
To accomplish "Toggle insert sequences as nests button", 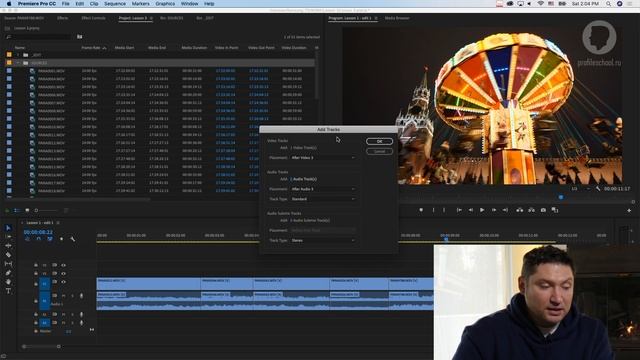I will pos(27,239).
